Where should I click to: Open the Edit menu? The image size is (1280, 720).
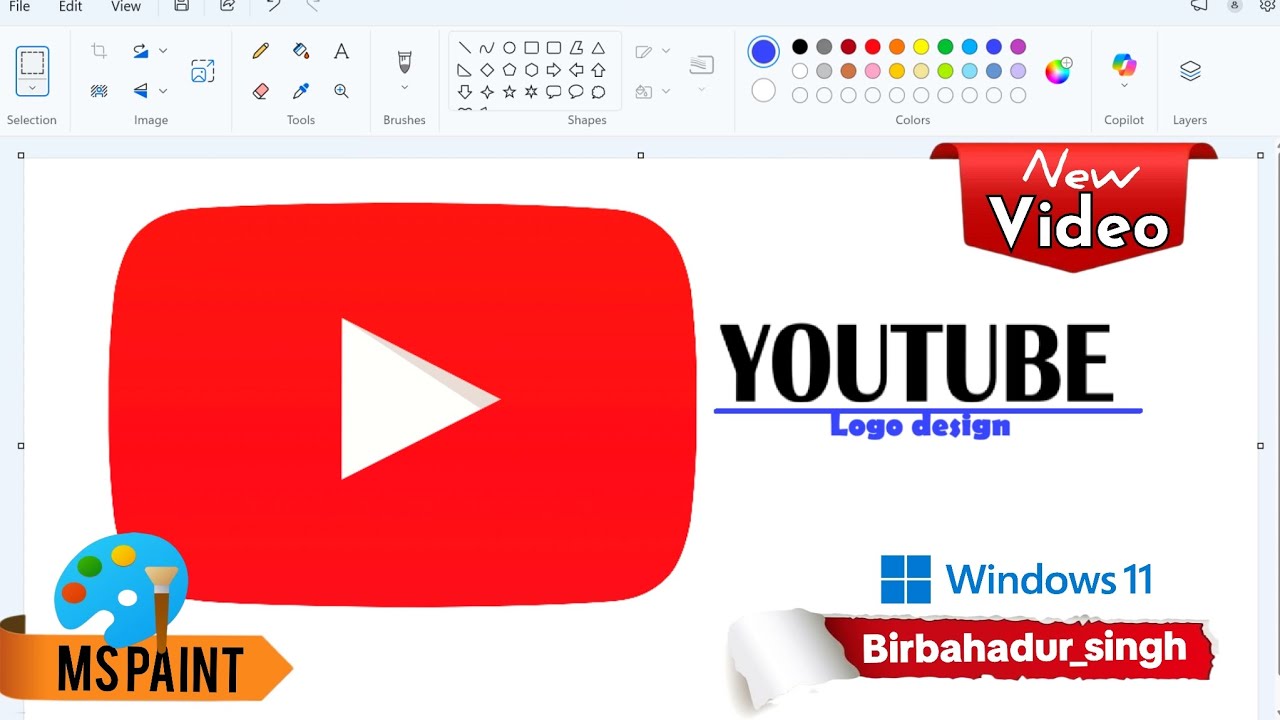coord(70,6)
